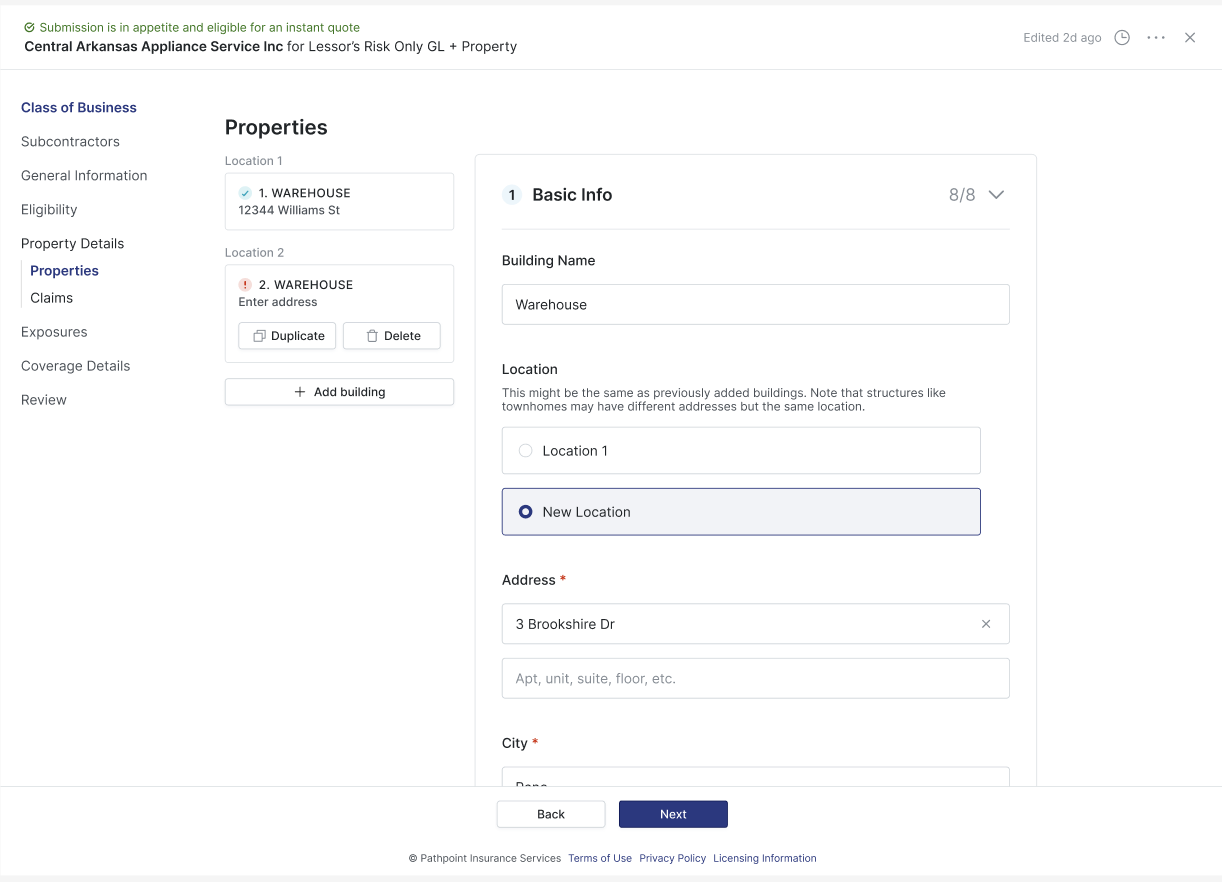This screenshot has height=882, width=1222.
Task: Open Class of Business in sidebar
Action: tap(79, 108)
